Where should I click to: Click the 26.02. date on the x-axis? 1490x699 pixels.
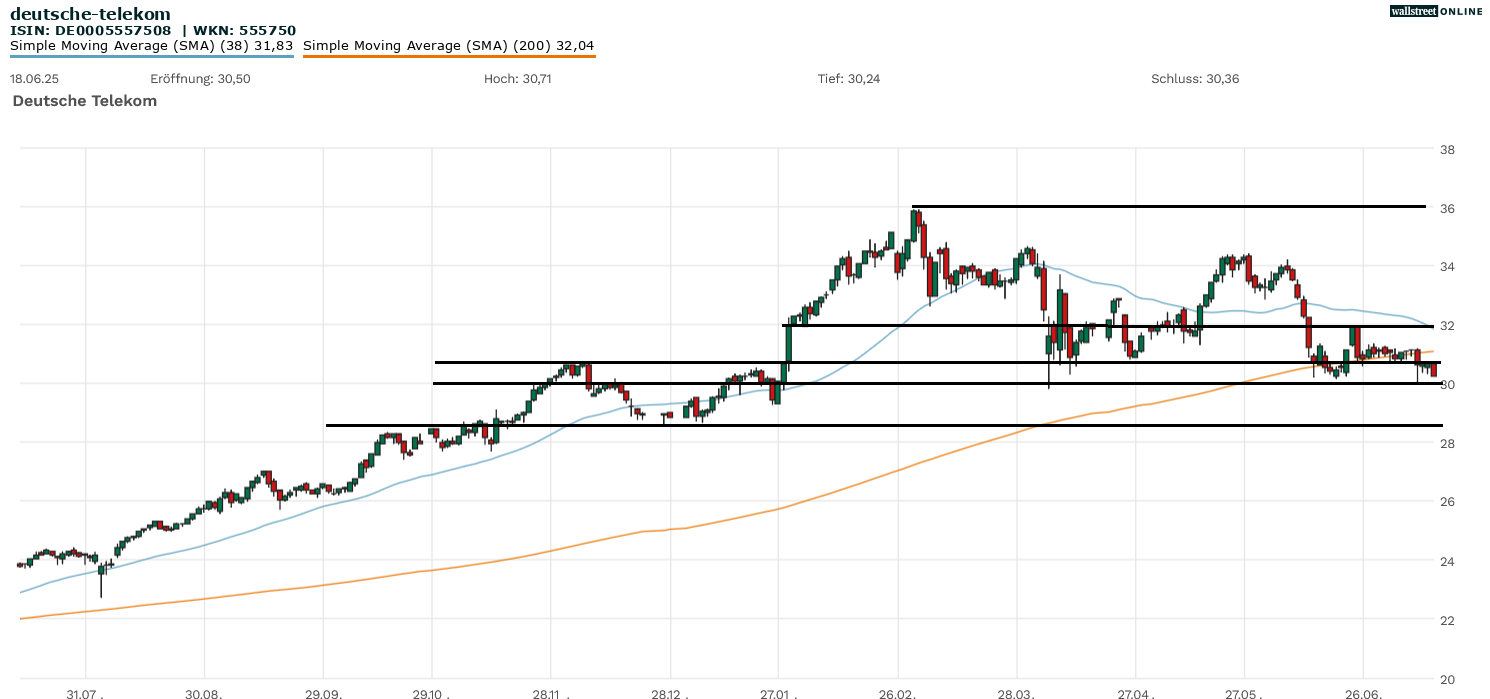tap(898, 693)
